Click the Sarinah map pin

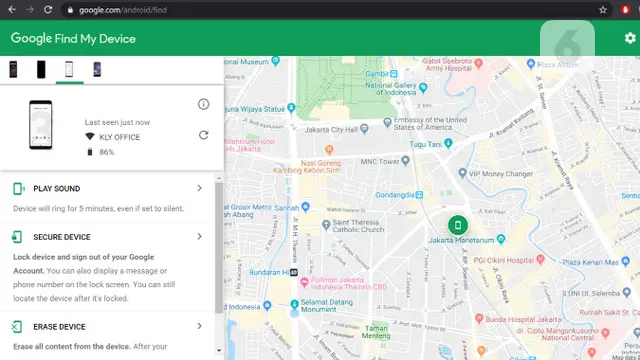(305, 207)
